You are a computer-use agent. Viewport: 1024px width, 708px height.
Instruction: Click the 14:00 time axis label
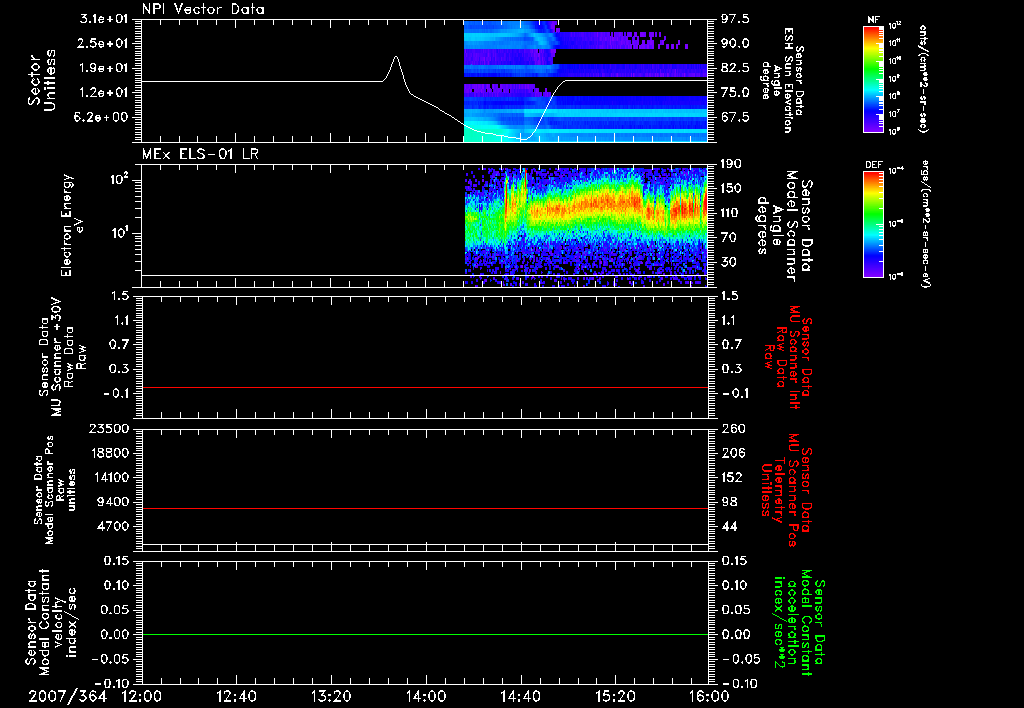(426, 696)
